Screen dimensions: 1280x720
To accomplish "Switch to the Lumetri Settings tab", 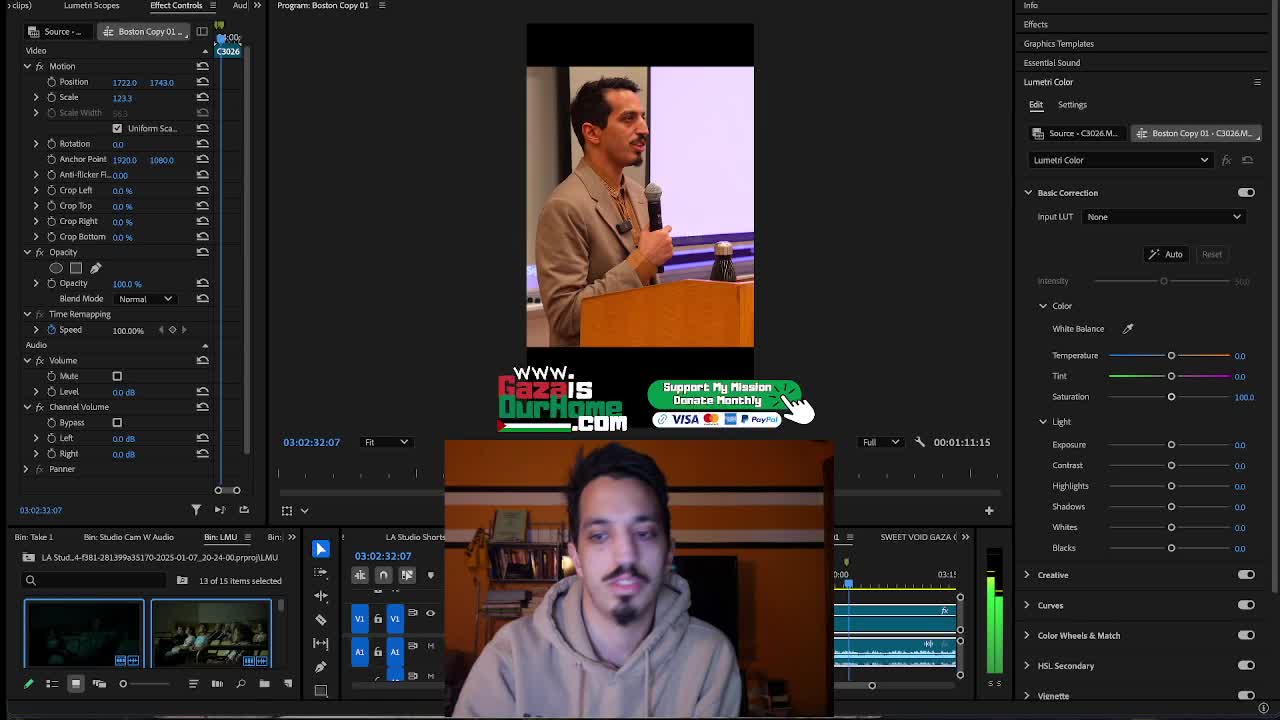I will [1072, 105].
